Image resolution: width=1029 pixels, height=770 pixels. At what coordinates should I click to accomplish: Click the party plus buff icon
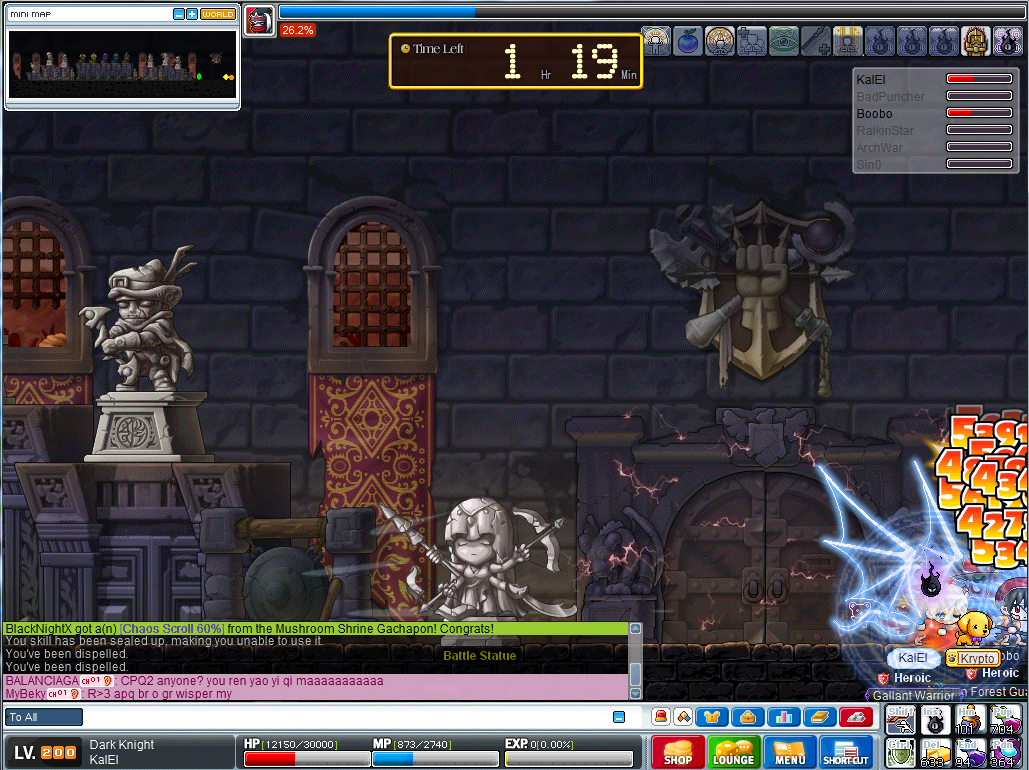(x=751, y=41)
